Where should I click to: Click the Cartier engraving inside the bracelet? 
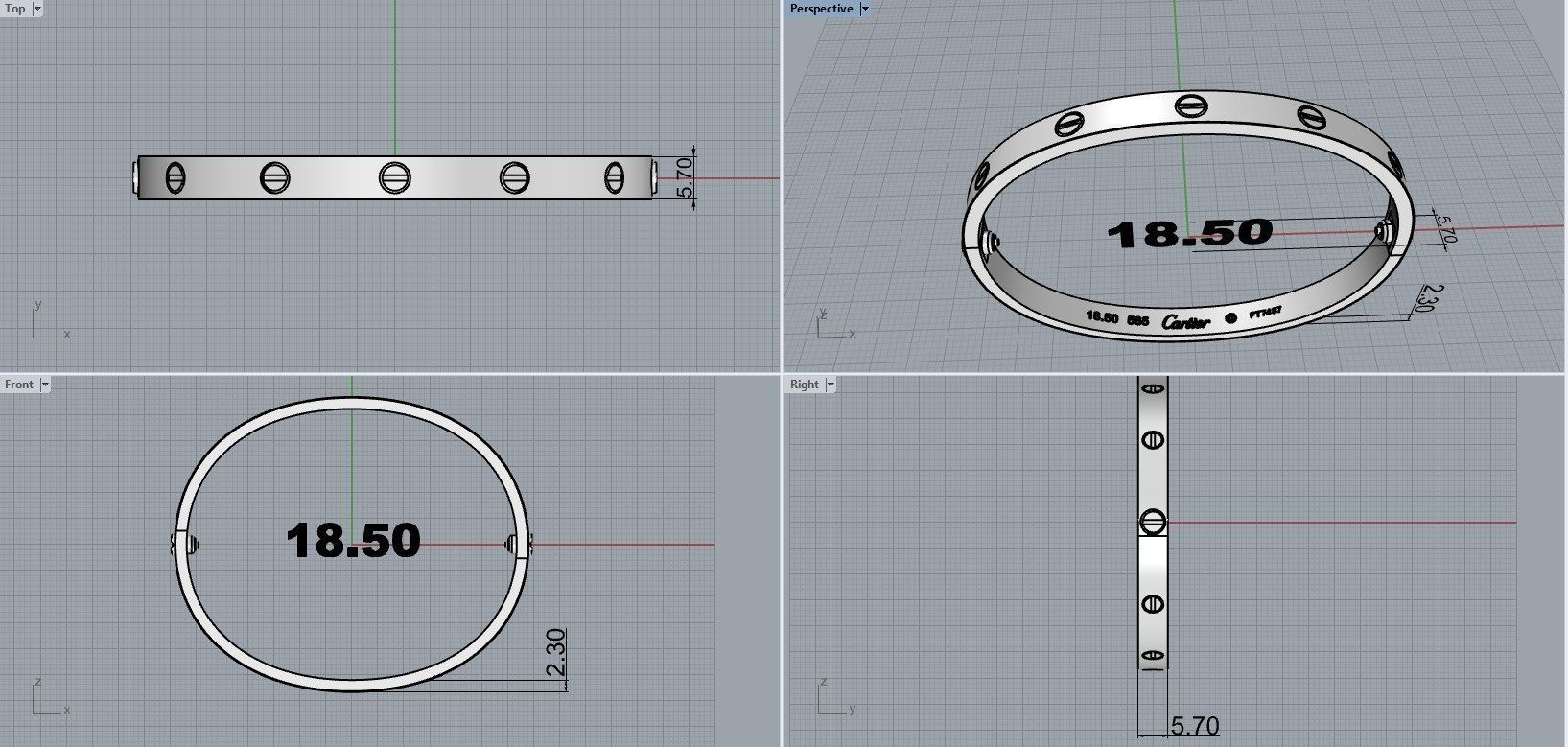click(x=1186, y=322)
